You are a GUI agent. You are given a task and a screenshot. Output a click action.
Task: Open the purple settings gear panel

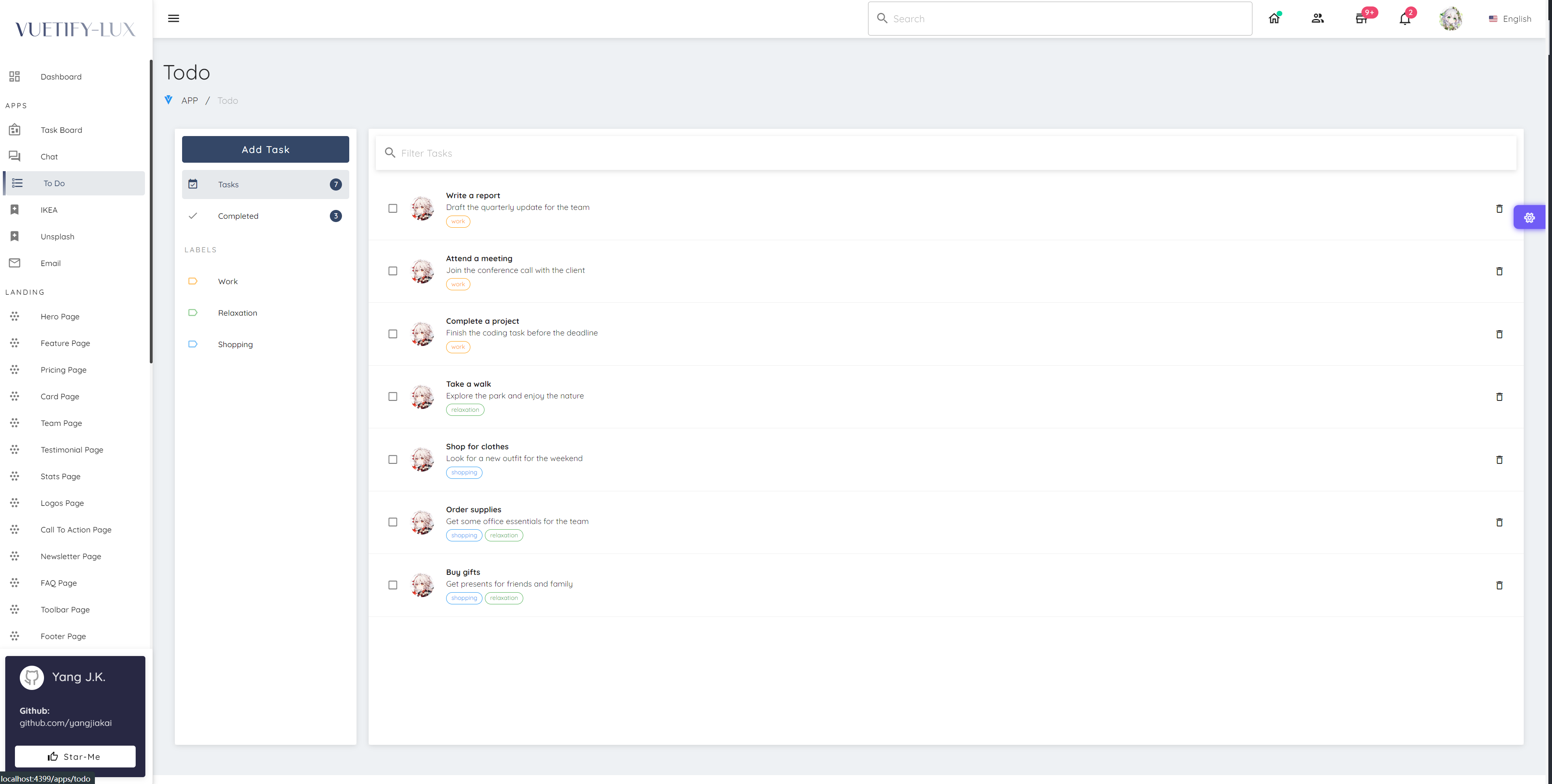pyautogui.click(x=1529, y=218)
